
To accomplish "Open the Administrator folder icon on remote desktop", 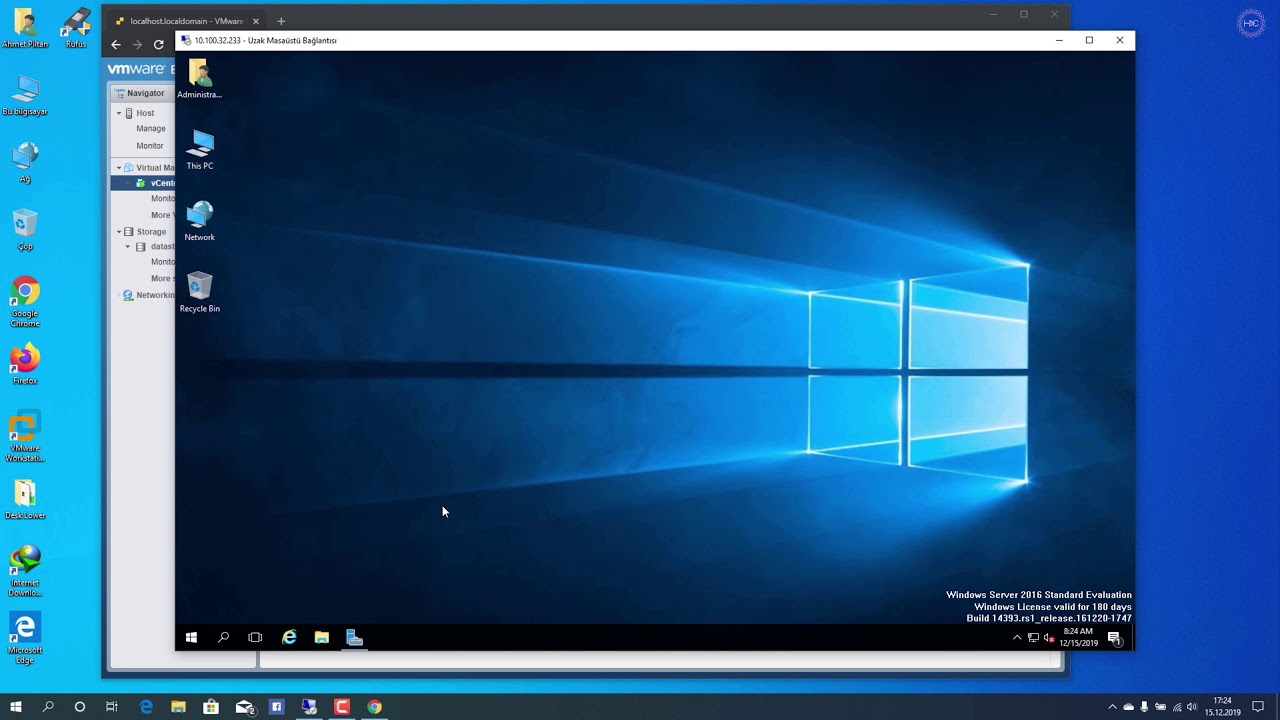I will pyautogui.click(x=199, y=79).
